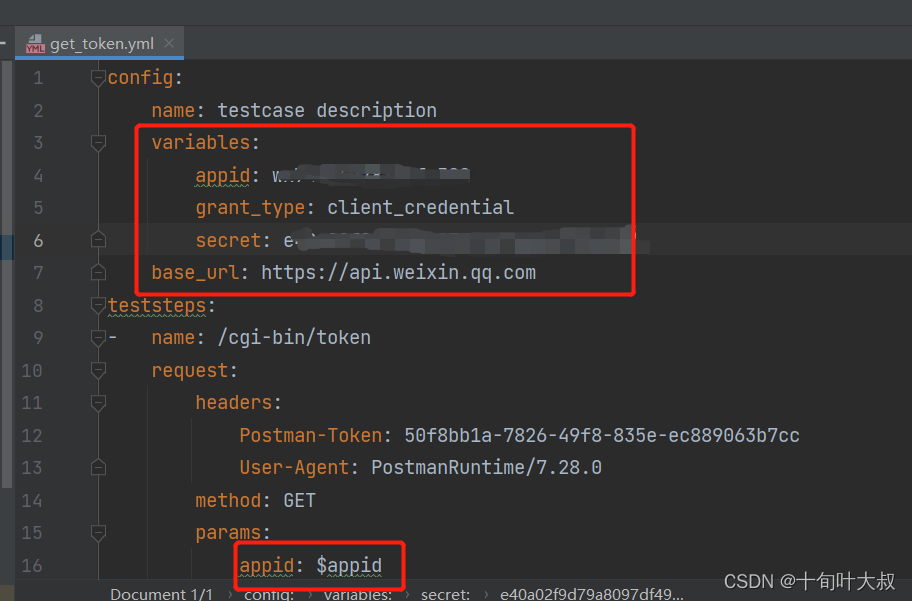The width and height of the screenshot is (912, 601).
Task: Fold the request block on line 10
Action: [x=98, y=370]
